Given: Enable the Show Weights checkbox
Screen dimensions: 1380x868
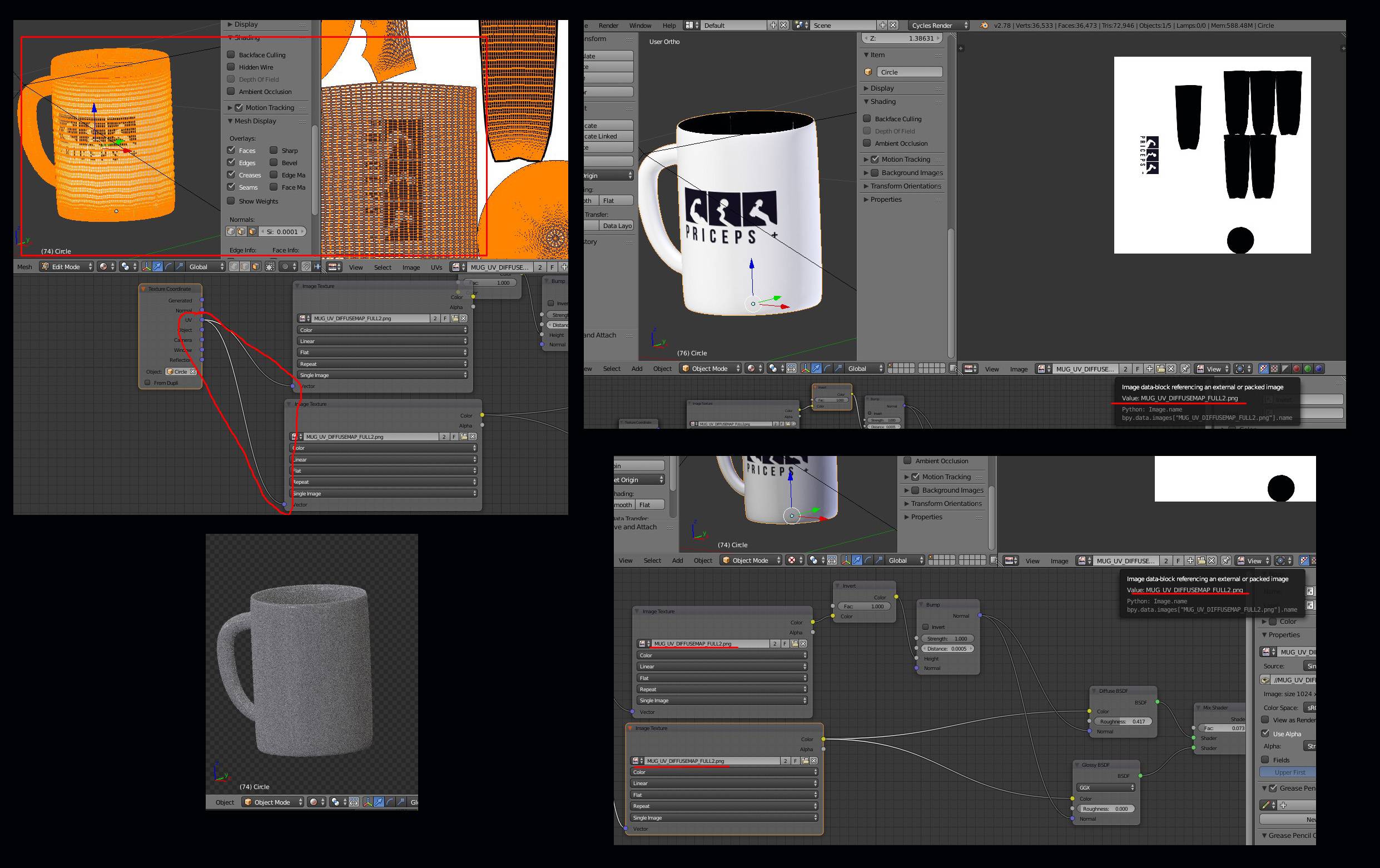Looking at the screenshot, I should [x=231, y=201].
